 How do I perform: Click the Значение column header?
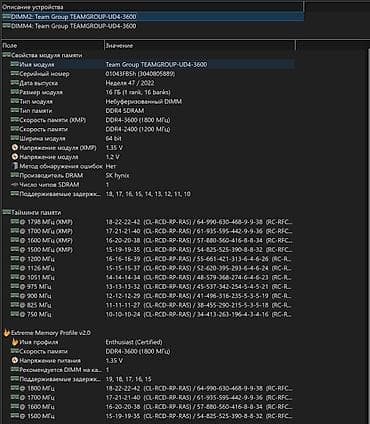tap(119, 46)
